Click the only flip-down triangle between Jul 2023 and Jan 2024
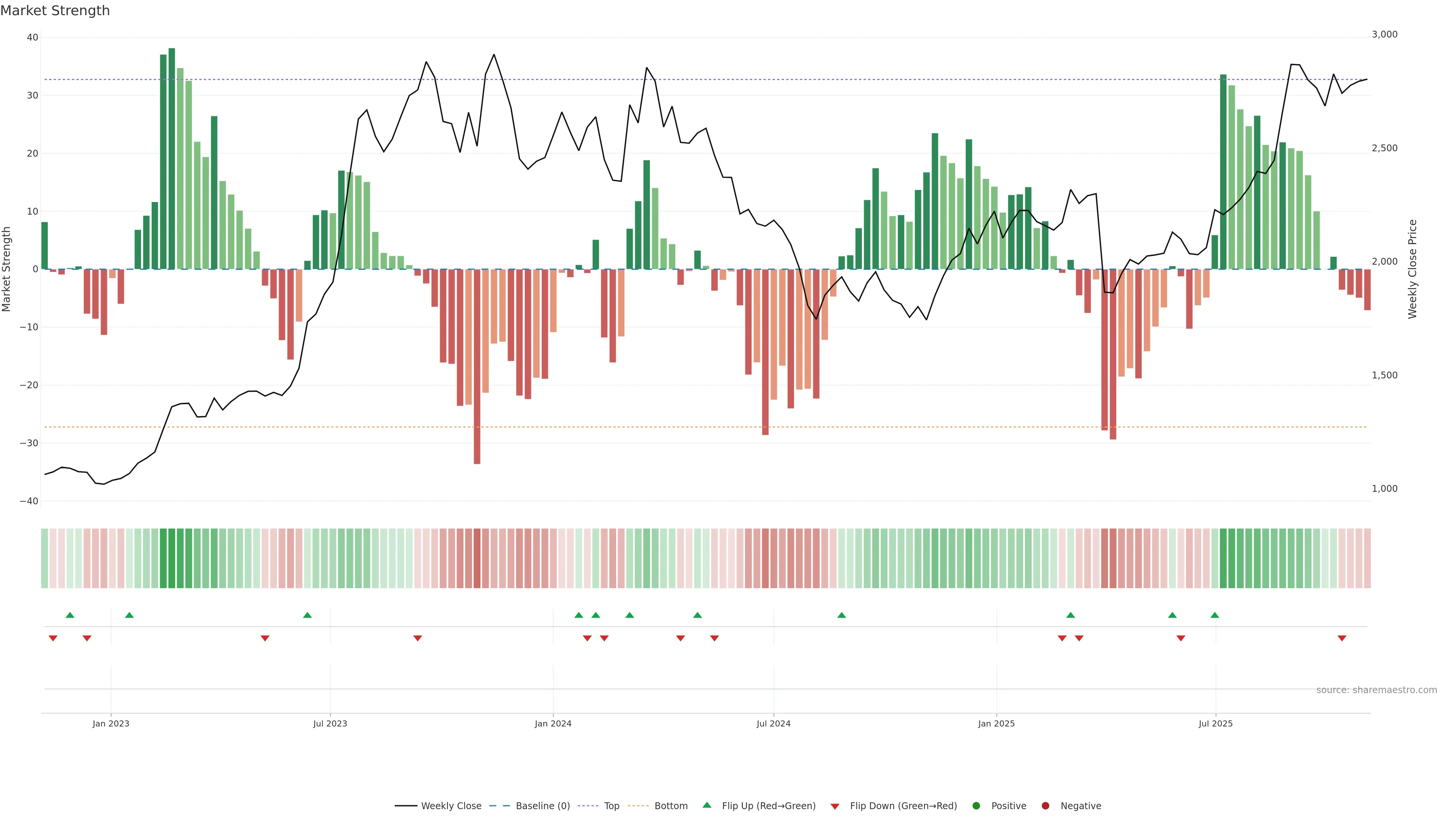The image size is (1456, 819). (x=418, y=638)
